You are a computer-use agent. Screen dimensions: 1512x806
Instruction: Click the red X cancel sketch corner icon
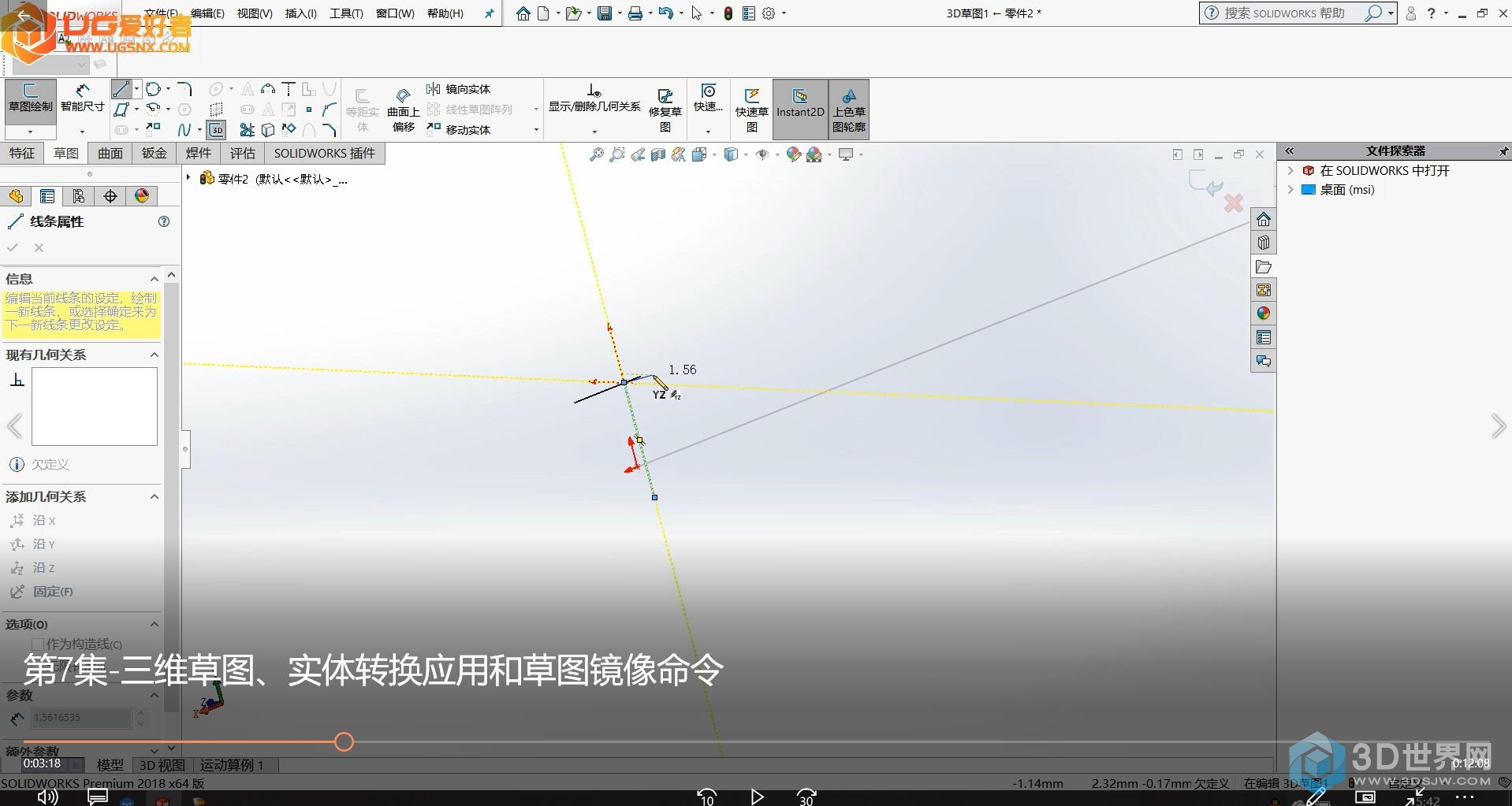click(1234, 203)
